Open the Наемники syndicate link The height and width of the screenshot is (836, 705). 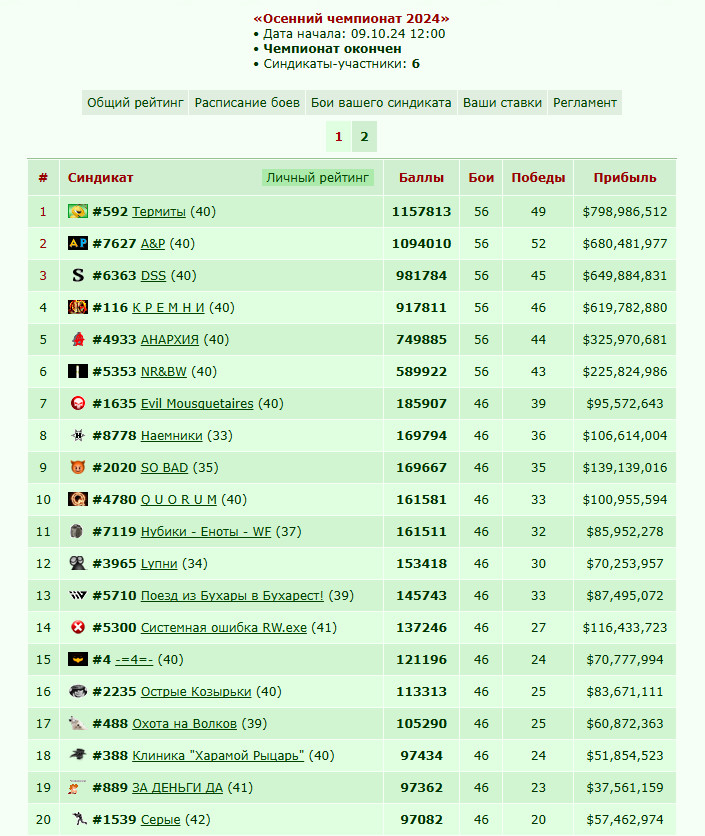click(172, 436)
